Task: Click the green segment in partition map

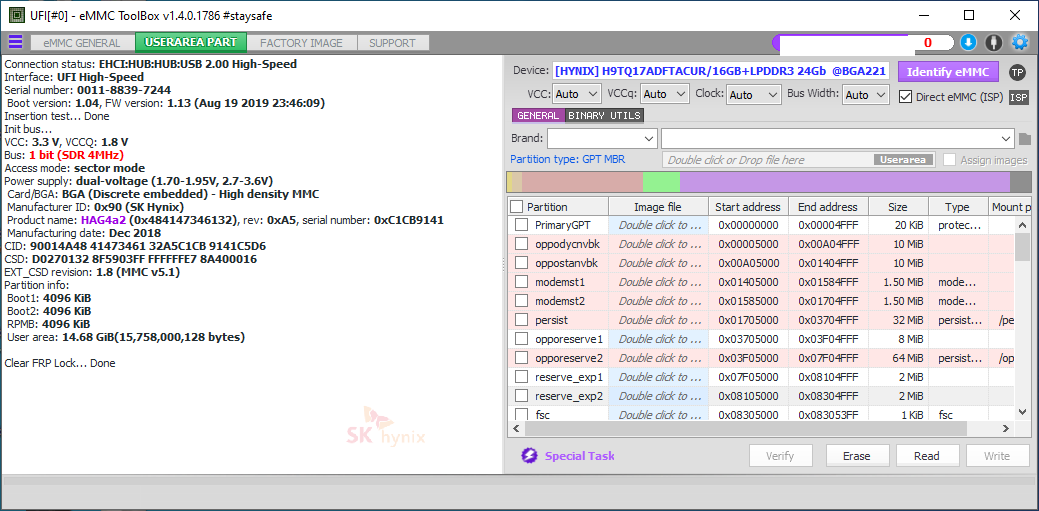Action: (661, 182)
